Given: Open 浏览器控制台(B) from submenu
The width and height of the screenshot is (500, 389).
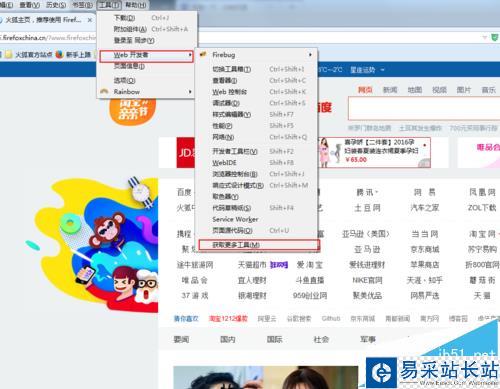Looking at the screenshot, I should tap(257, 174).
